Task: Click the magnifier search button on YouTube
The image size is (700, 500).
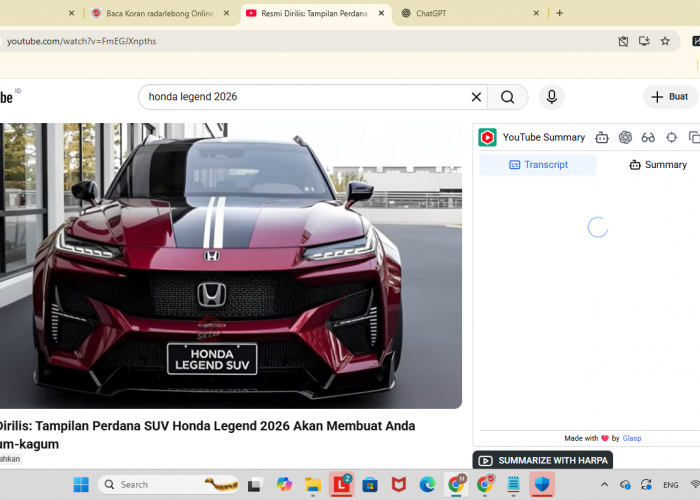Action: [x=508, y=97]
